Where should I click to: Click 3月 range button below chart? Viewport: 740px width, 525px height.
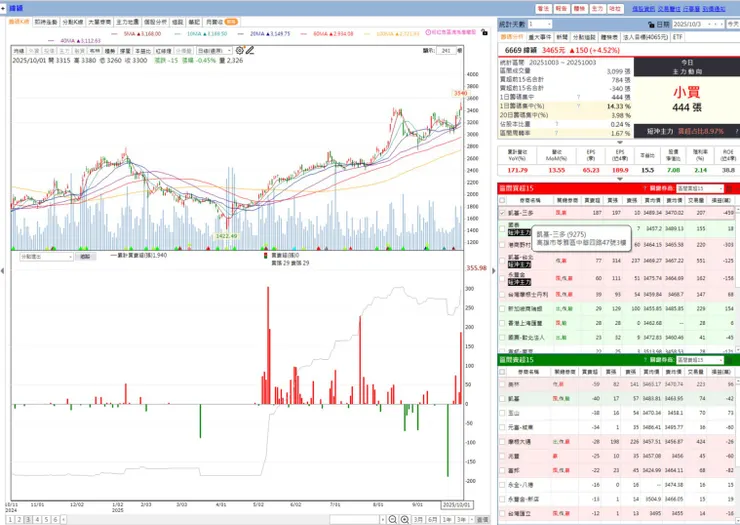tap(418, 519)
